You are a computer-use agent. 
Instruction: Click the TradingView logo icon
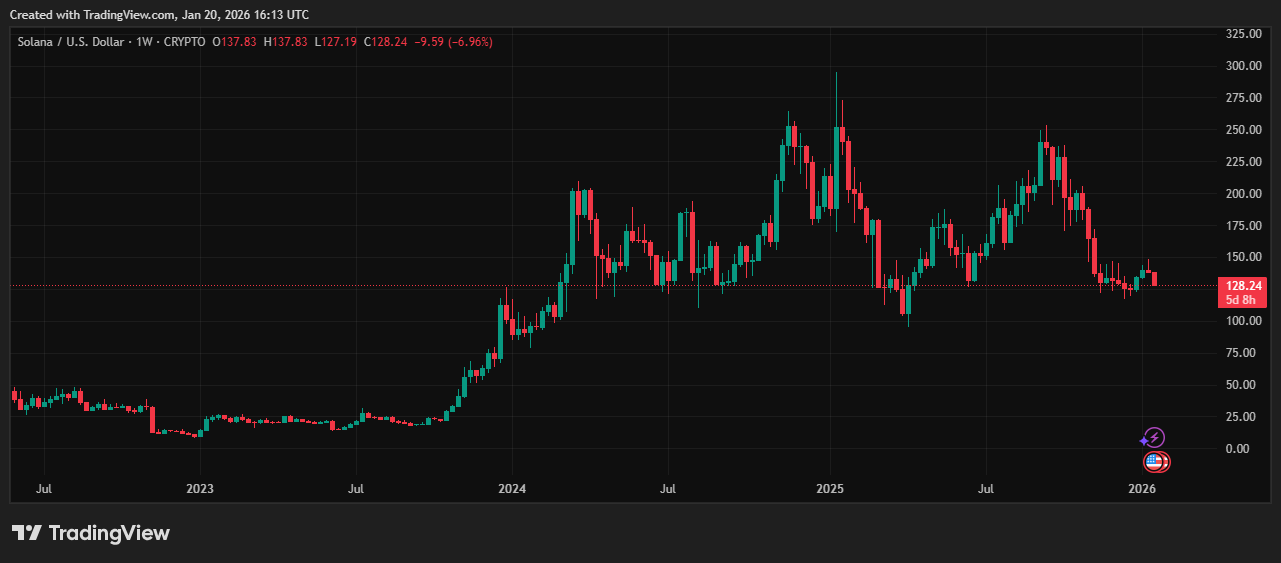pos(27,533)
